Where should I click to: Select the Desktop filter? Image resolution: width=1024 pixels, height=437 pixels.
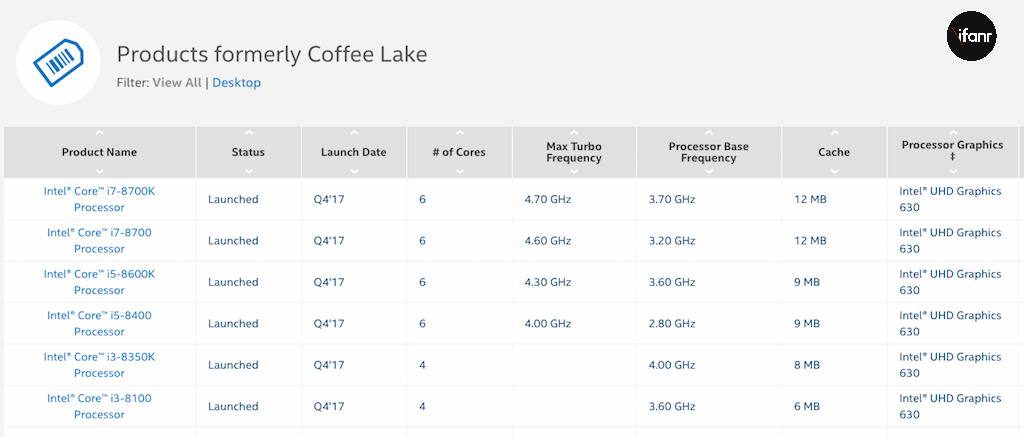click(236, 83)
